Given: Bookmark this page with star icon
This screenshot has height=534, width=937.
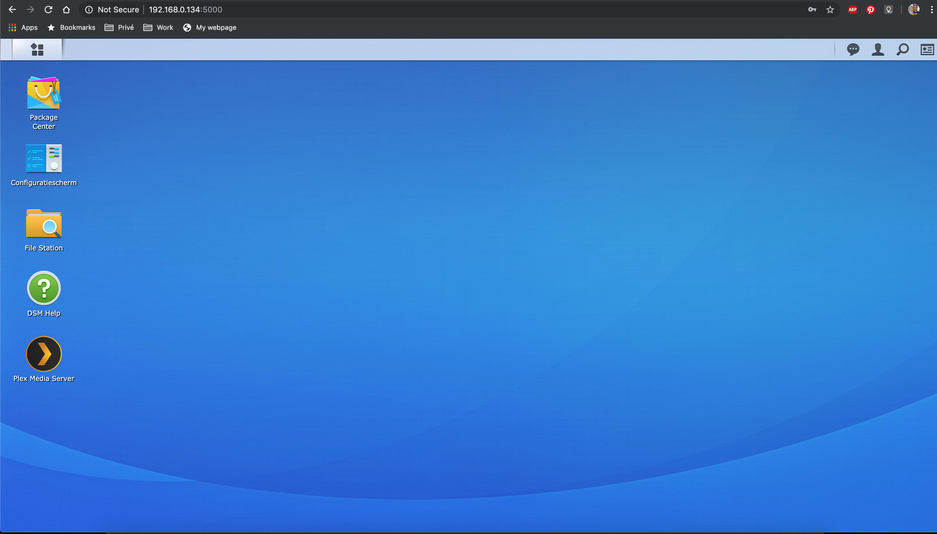Looking at the screenshot, I should (830, 10).
